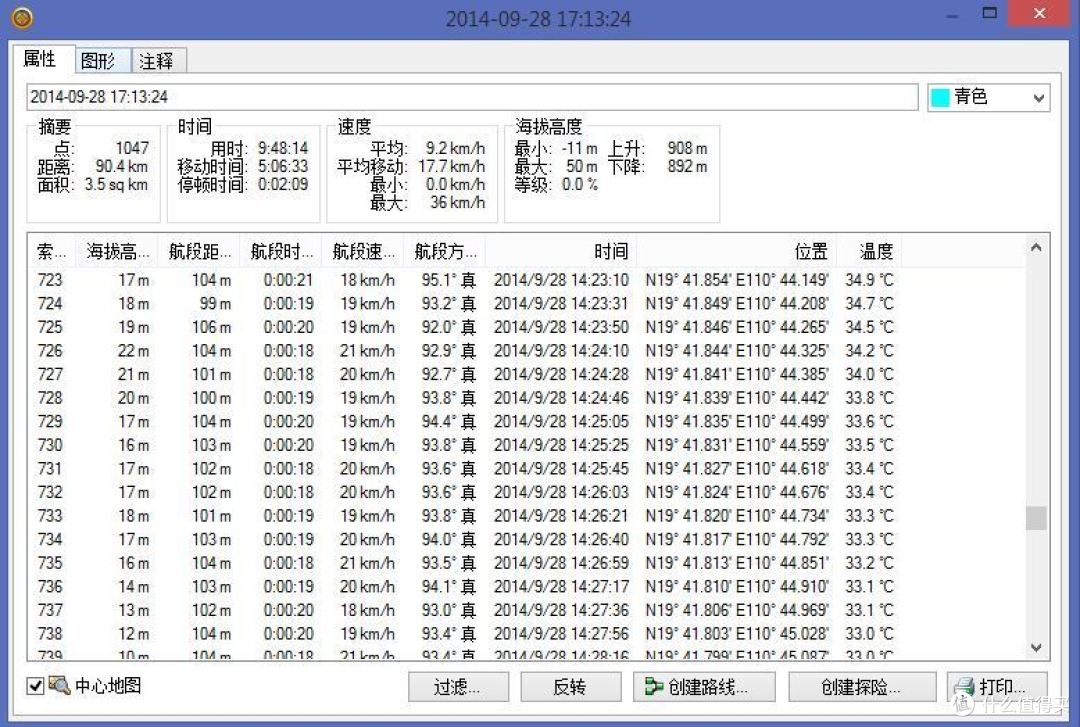Click temperature value 34.9 °C
Screen dimensions: 1080x727
pos(869,280)
